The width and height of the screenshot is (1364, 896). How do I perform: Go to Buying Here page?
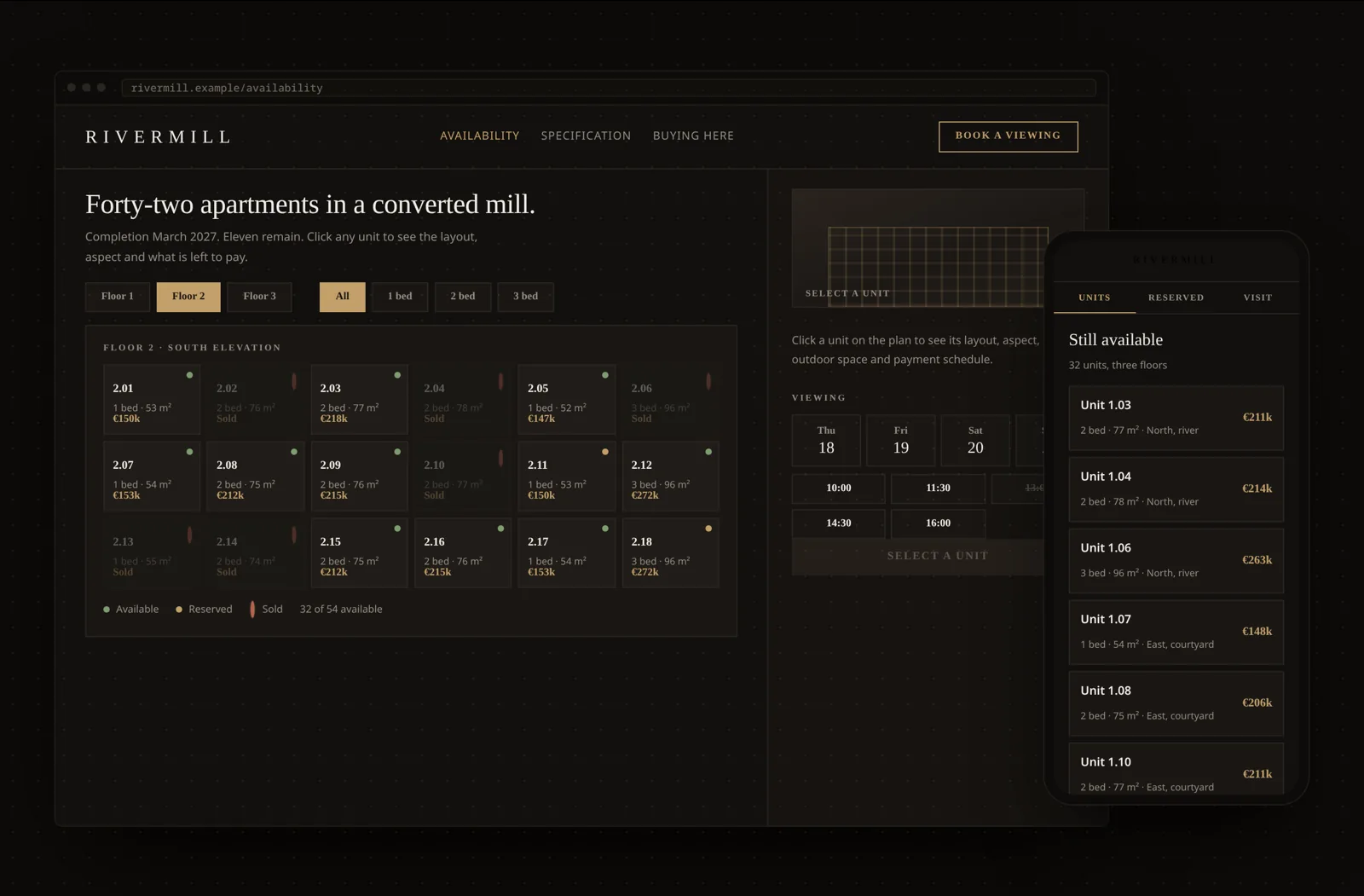pyautogui.click(x=693, y=136)
